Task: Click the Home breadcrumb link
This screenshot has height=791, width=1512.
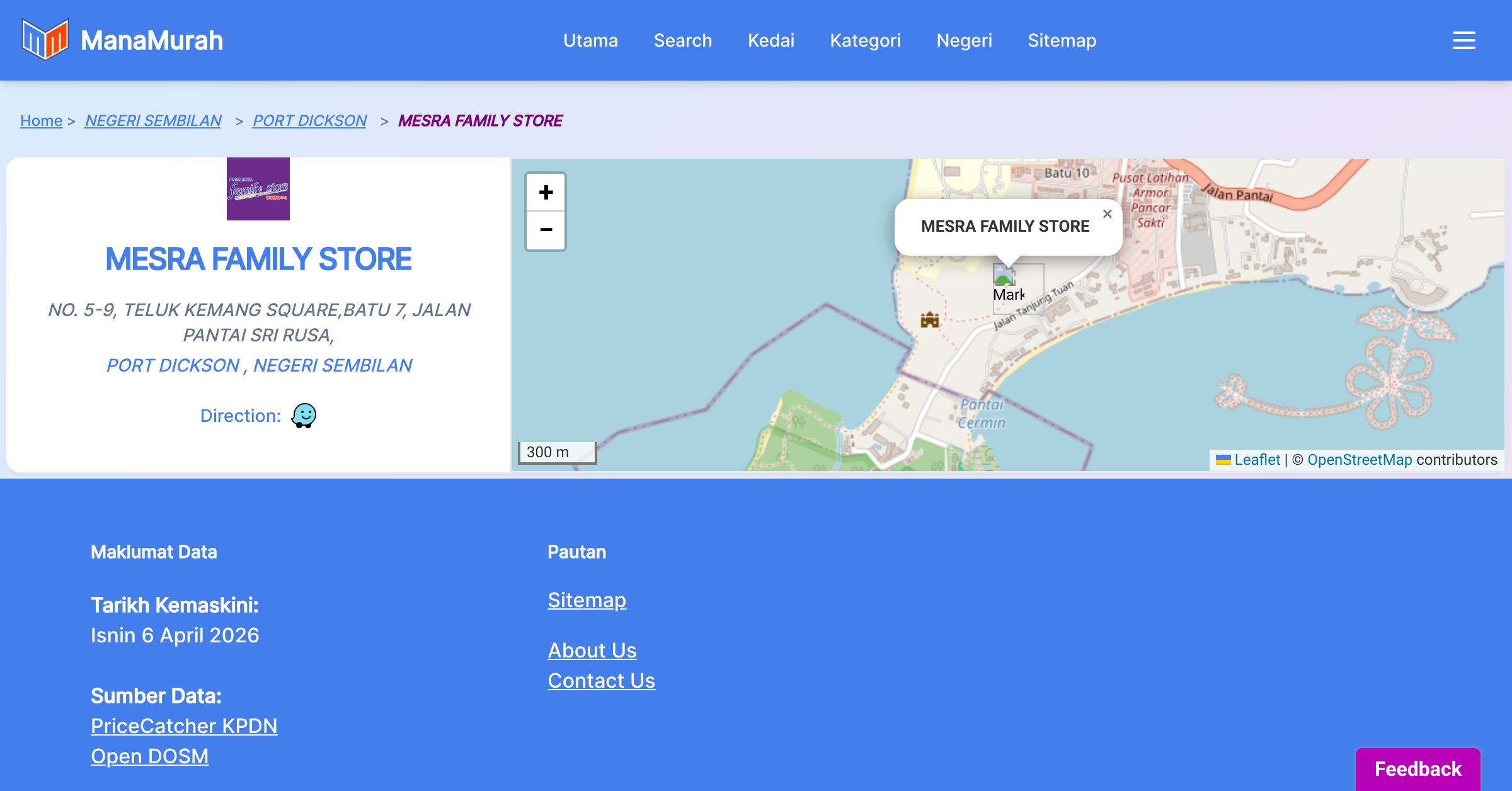Action: [41, 120]
